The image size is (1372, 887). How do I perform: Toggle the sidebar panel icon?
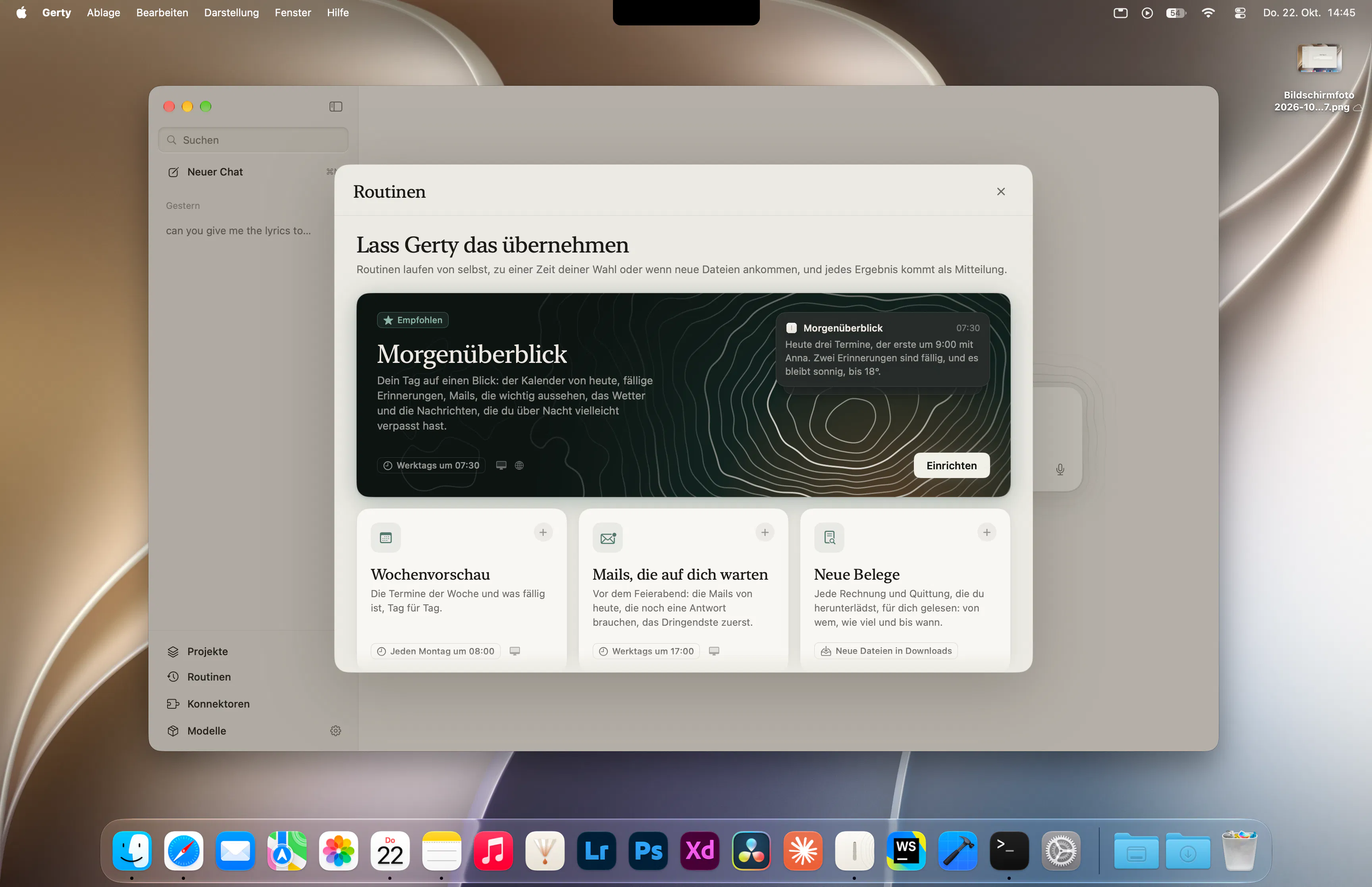pyautogui.click(x=336, y=106)
